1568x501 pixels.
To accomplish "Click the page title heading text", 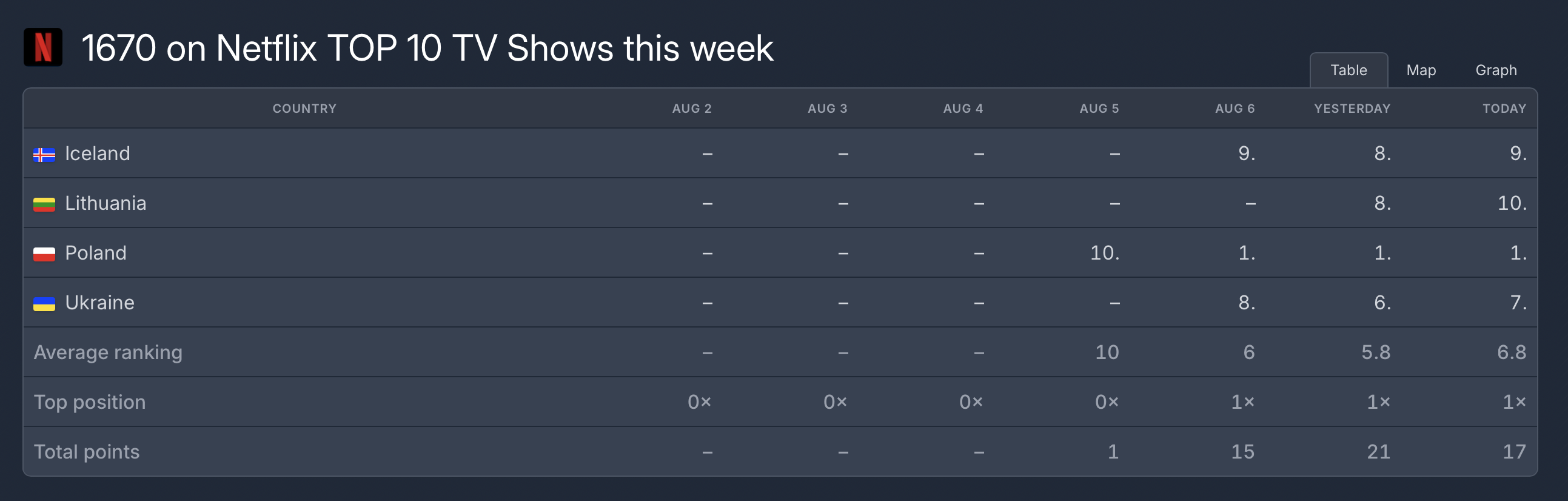I will coord(427,48).
